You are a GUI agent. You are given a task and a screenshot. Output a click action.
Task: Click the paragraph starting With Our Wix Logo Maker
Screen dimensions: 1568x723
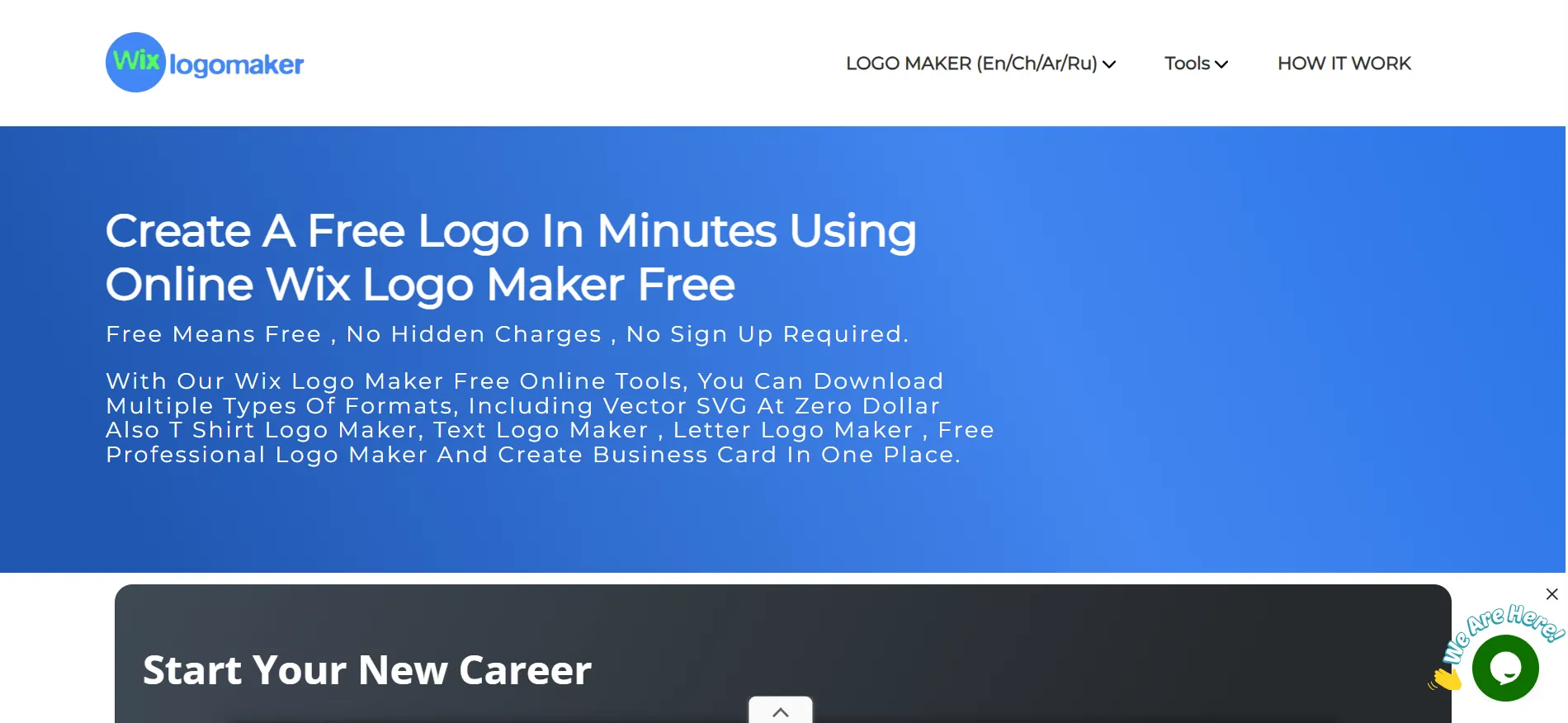(x=550, y=418)
